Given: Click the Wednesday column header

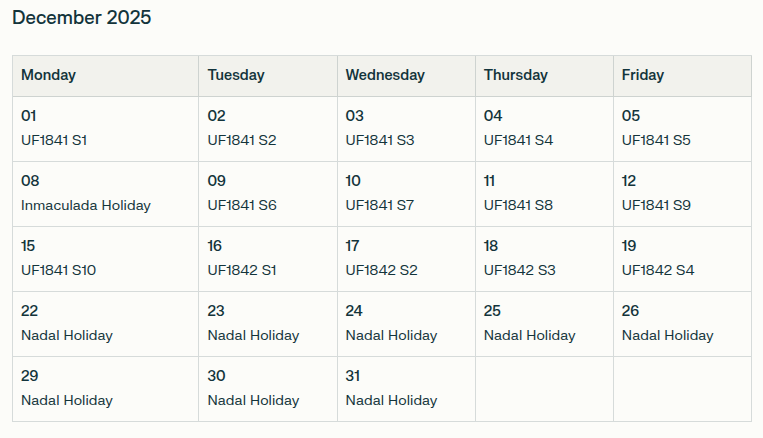Looking at the screenshot, I should 385,75.
